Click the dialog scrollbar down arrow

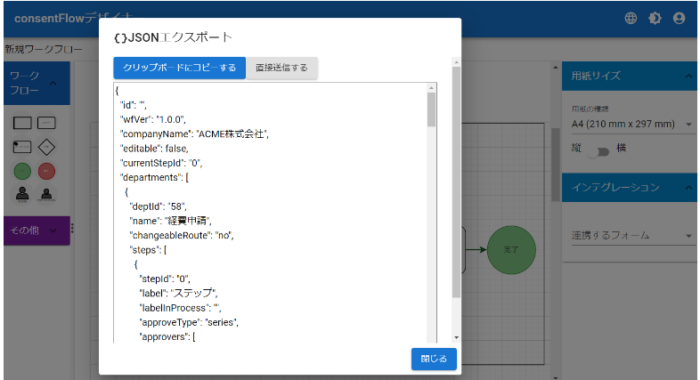click(x=456, y=338)
